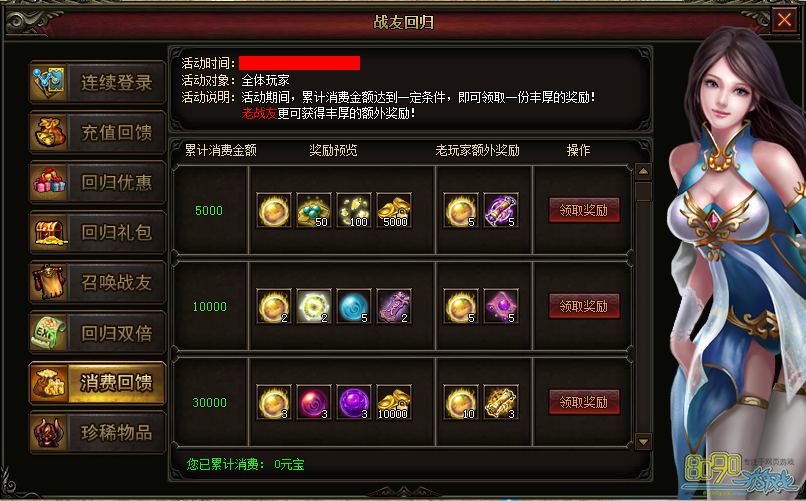The height and width of the screenshot is (501, 806).
Task: Claim reward for 5000 consumption tier
Action: coord(584,210)
